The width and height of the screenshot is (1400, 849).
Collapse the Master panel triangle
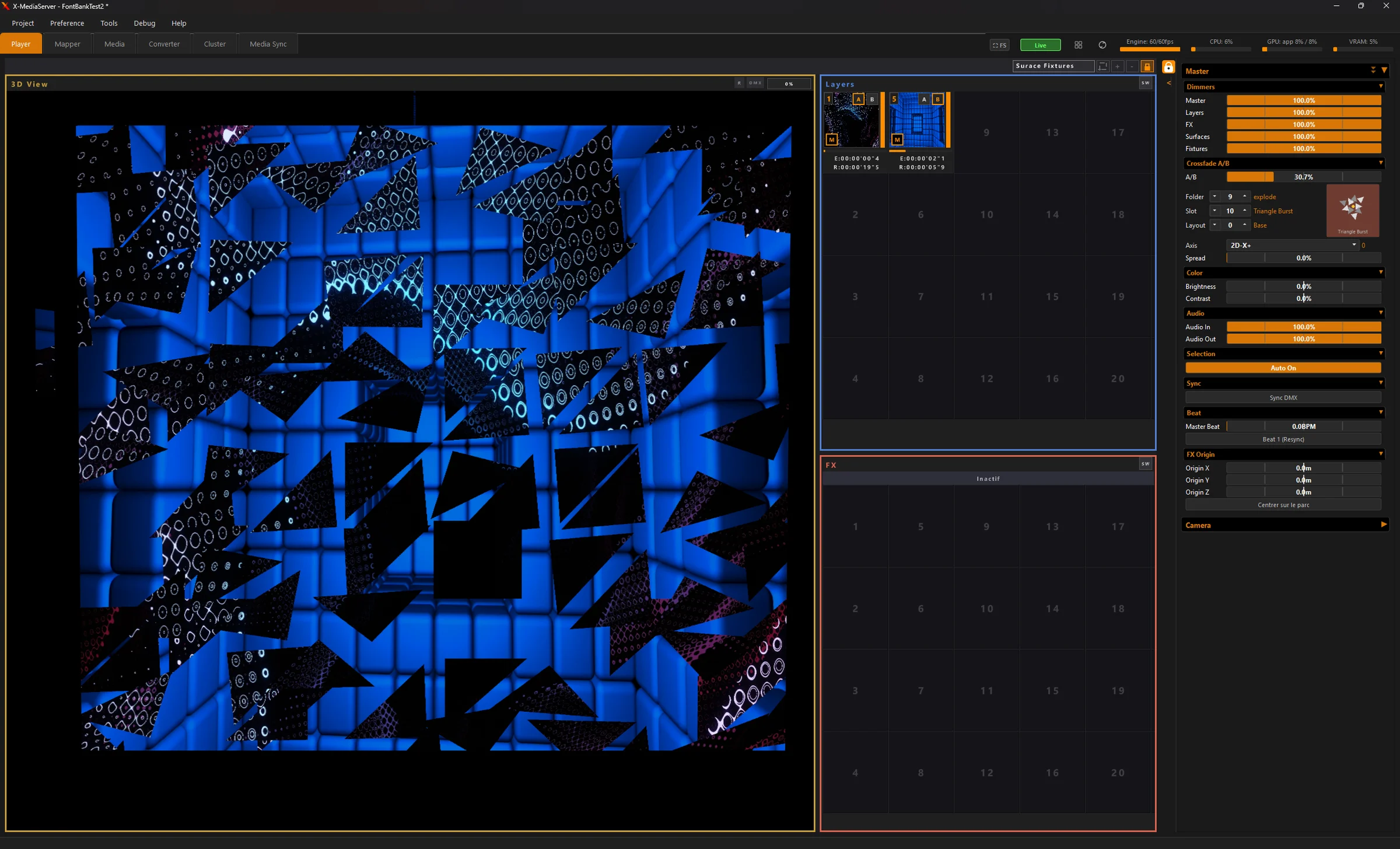(1384, 70)
